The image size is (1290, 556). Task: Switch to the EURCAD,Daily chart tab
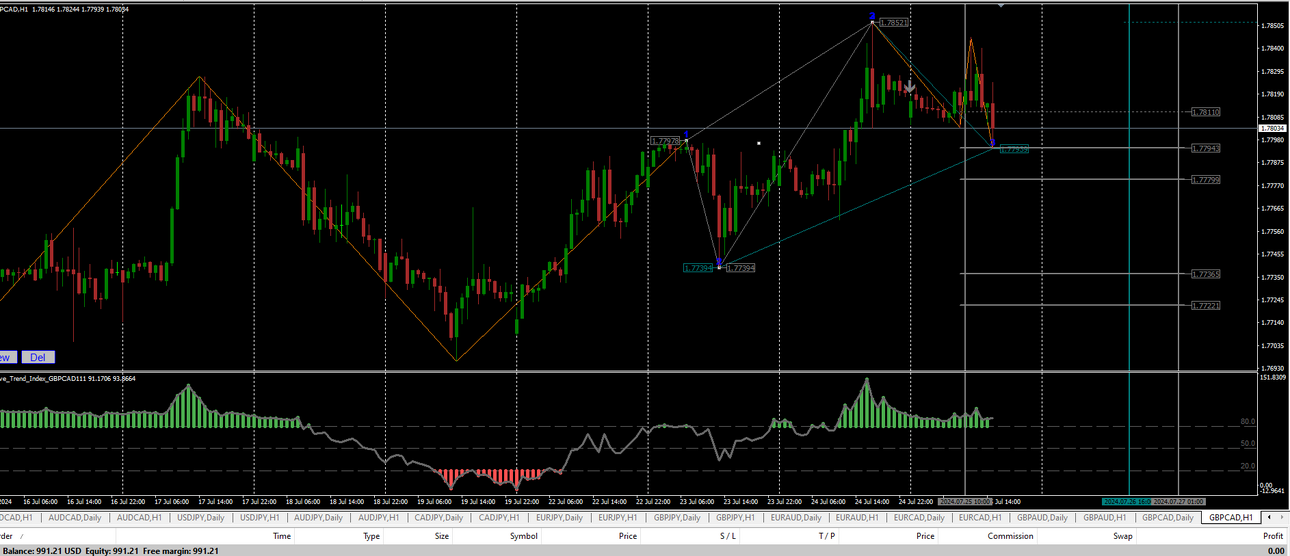click(x=919, y=518)
